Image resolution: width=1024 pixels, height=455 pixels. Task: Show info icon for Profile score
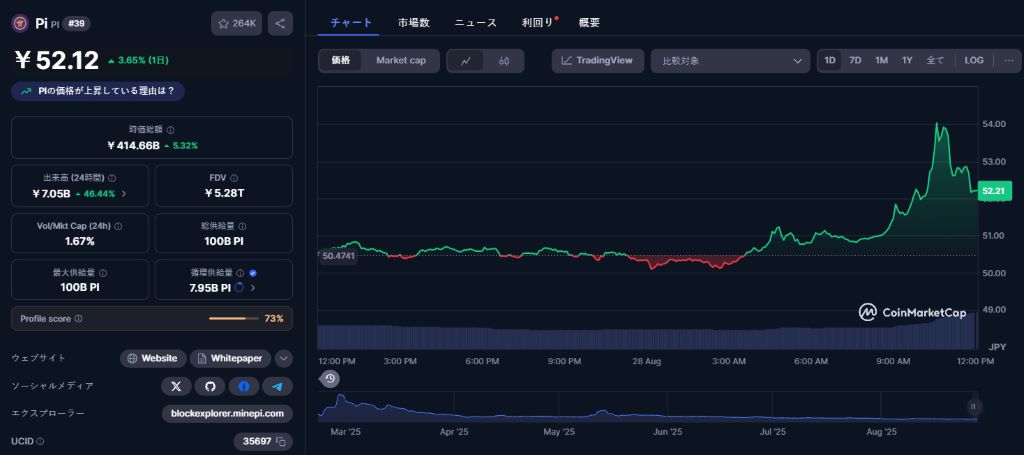(x=78, y=319)
